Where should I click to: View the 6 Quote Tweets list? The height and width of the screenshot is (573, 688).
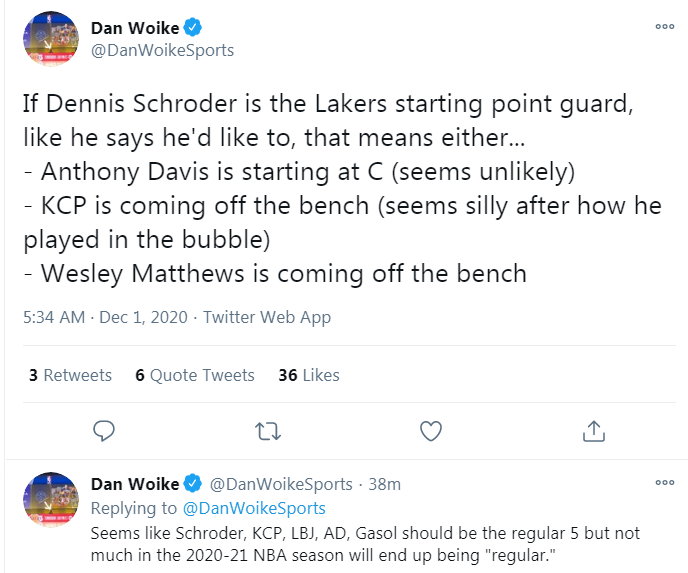(x=195, y=375)
